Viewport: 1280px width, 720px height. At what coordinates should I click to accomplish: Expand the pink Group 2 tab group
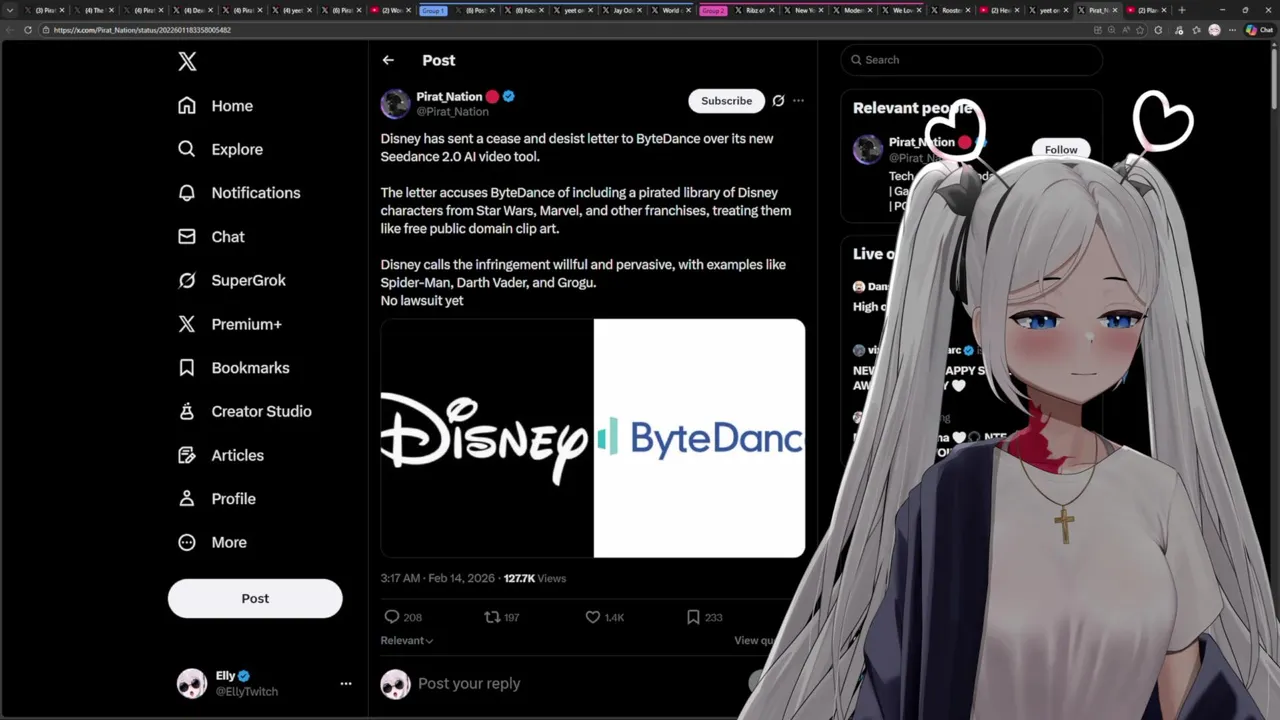pos(713,10)
